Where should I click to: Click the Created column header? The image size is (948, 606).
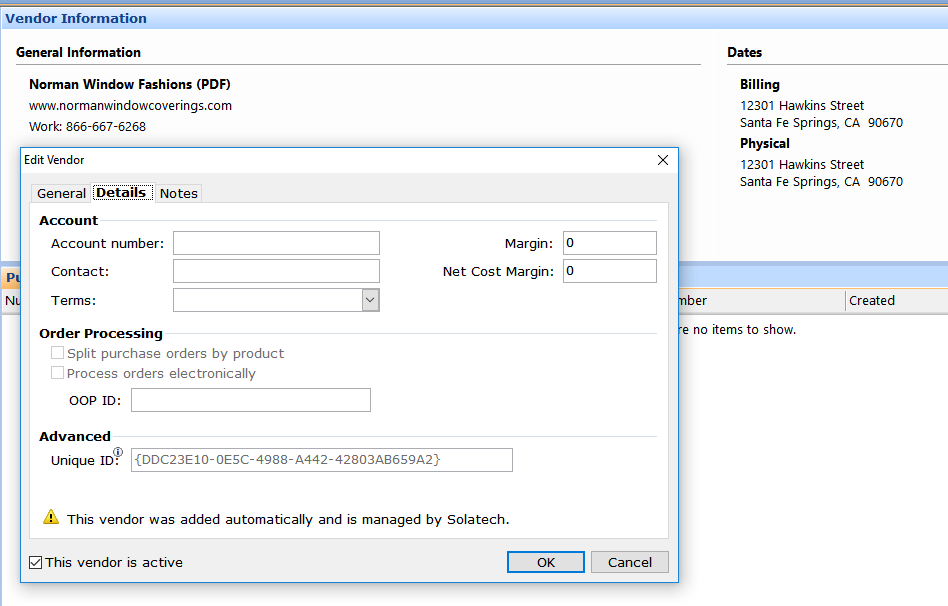[x=871, y=301]
